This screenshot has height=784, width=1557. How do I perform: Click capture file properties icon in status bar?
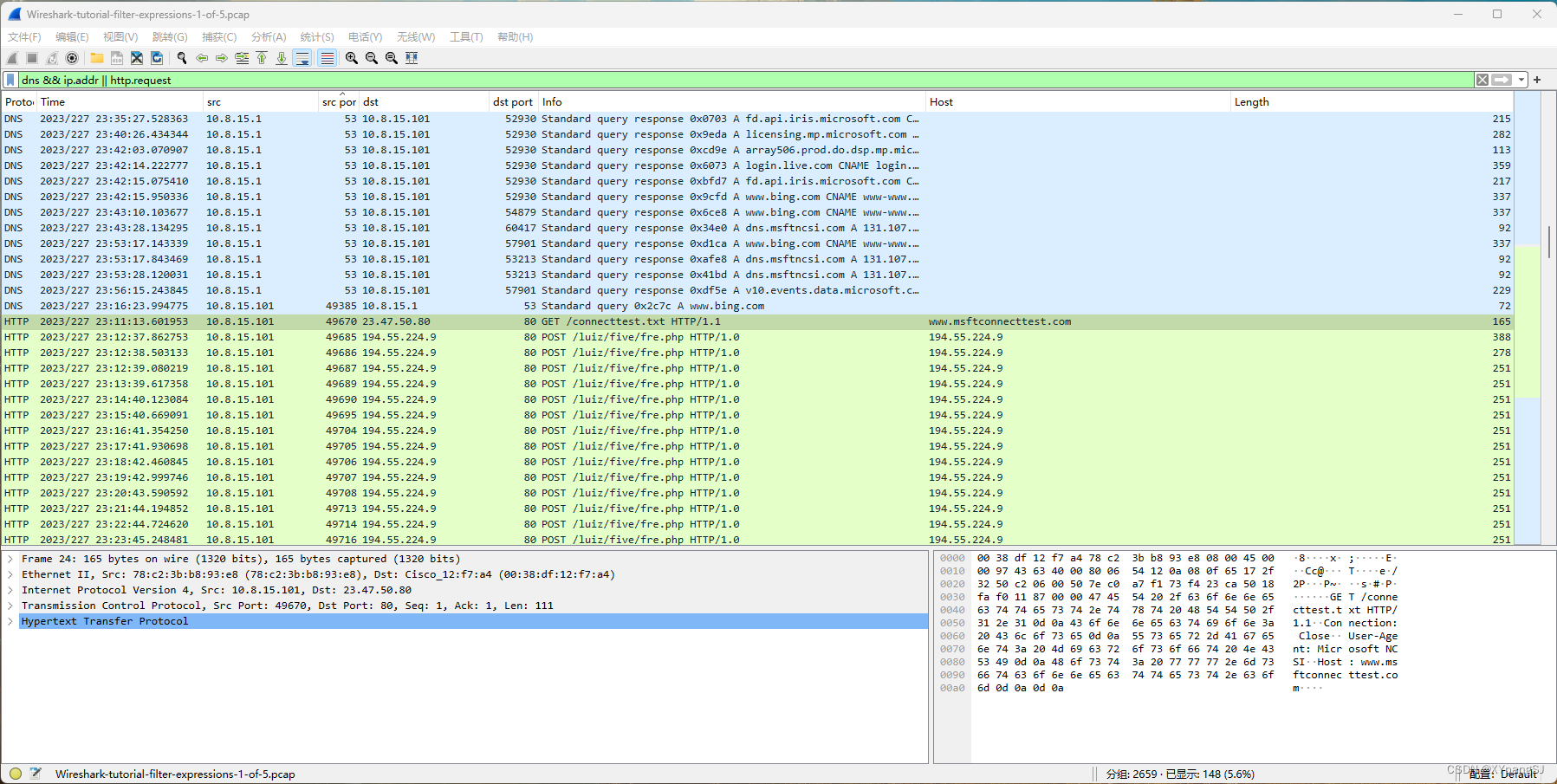[x=36, y=774]
